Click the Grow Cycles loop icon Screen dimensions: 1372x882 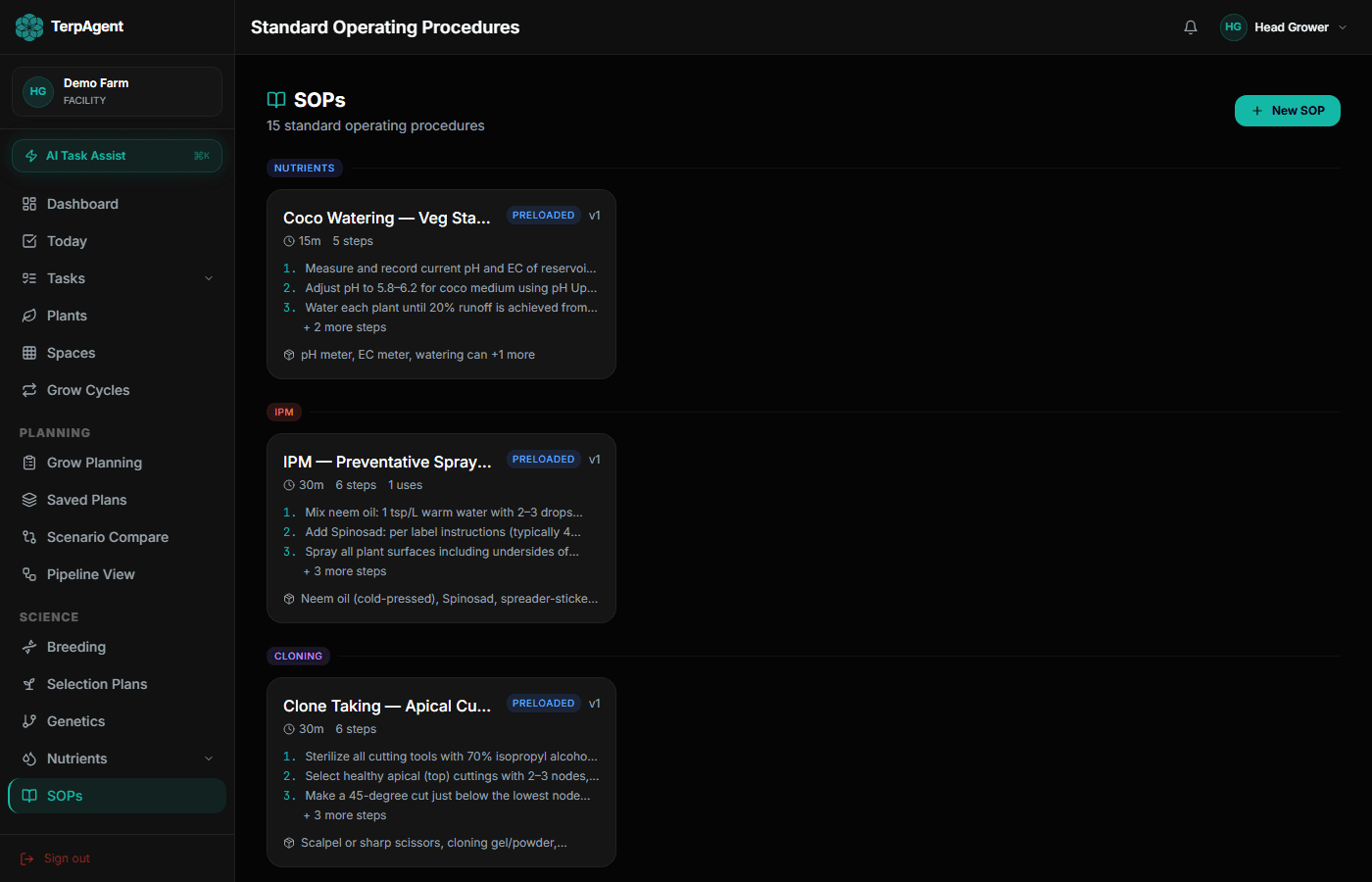click(x=29, y=390)
